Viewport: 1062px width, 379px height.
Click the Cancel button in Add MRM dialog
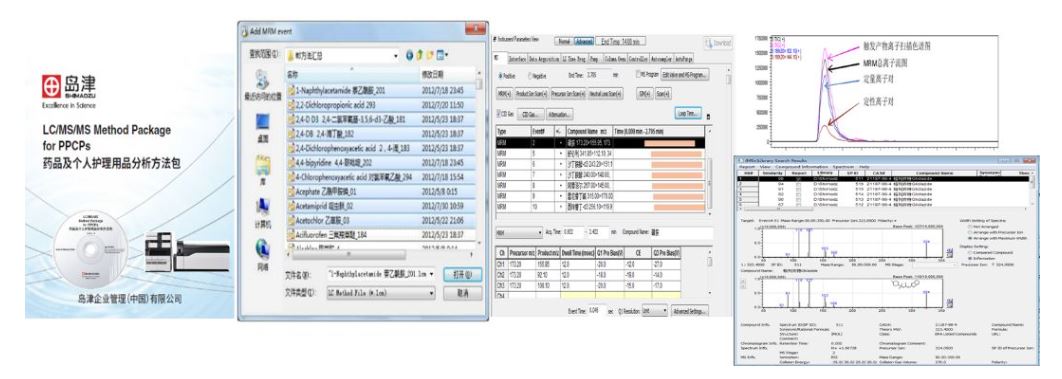coord(463,293)
